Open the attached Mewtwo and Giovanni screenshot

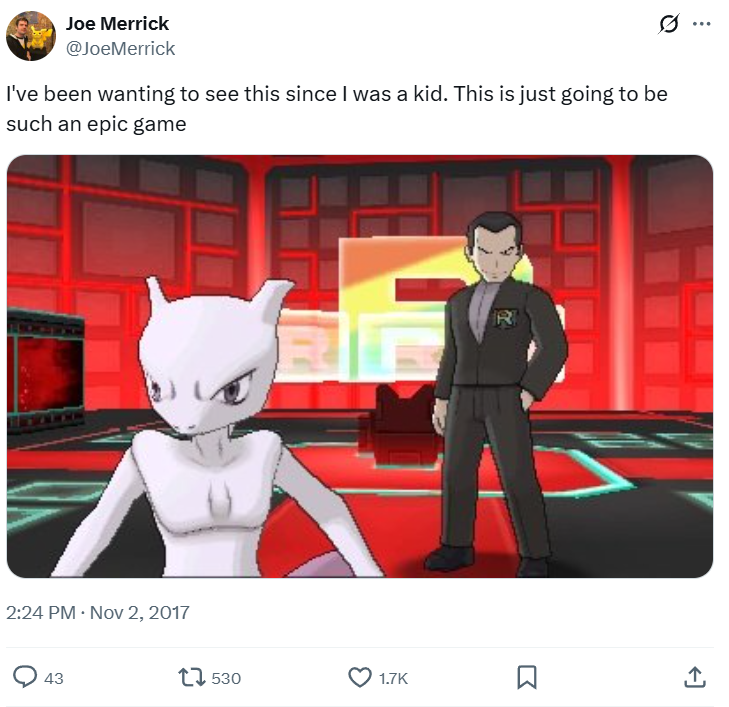[360, 366]
